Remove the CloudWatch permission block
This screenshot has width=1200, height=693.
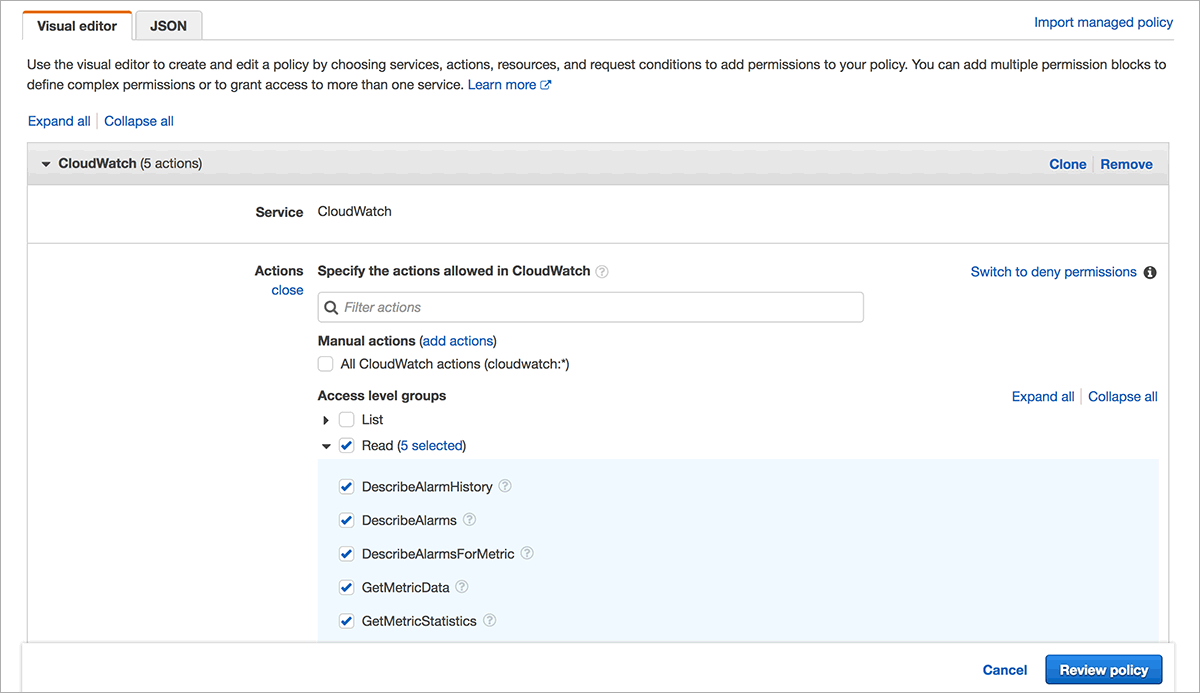[1126, 164]
